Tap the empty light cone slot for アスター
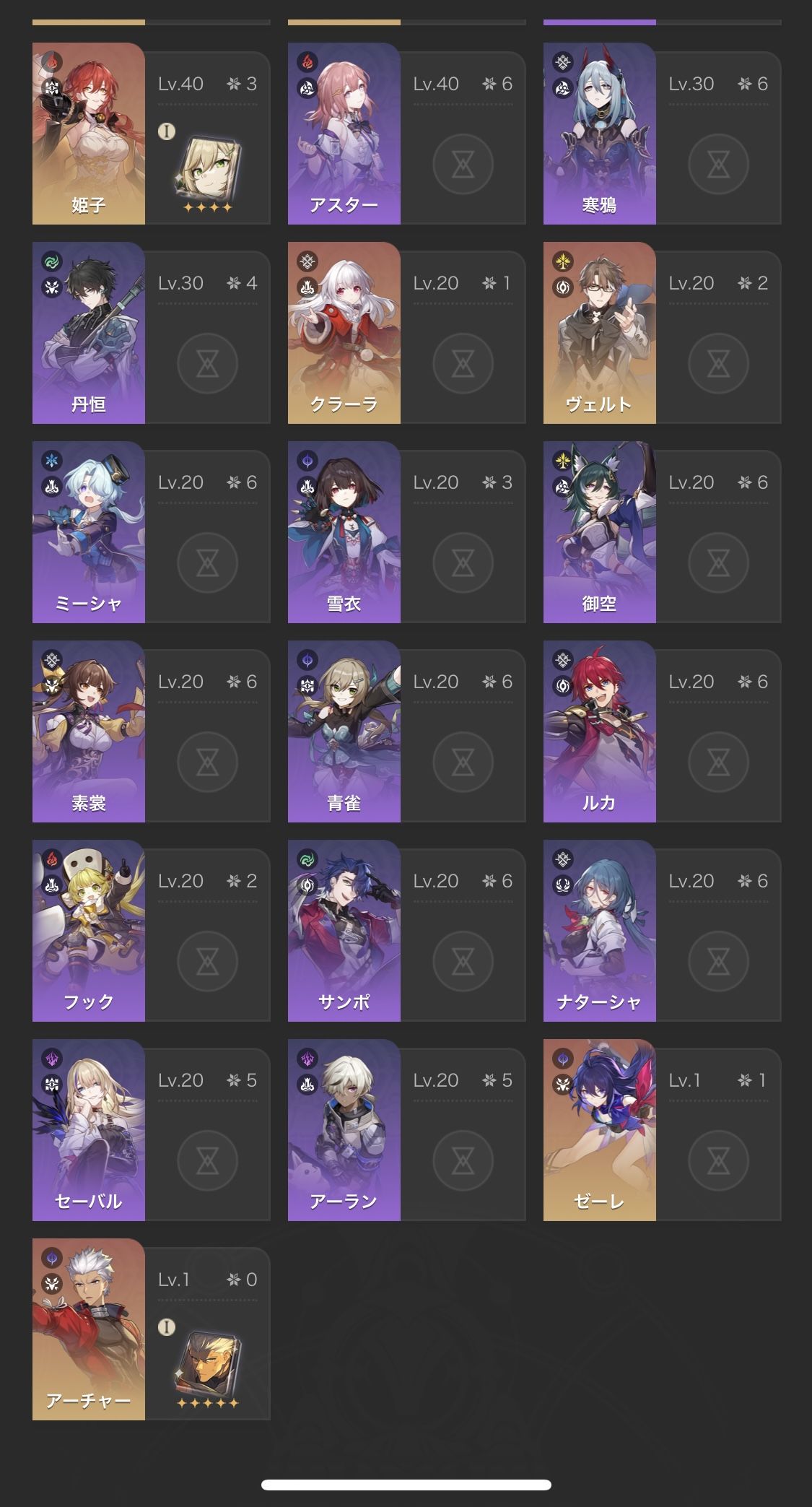Screen dimensions: 812x1507 click(x=463, y=164)
